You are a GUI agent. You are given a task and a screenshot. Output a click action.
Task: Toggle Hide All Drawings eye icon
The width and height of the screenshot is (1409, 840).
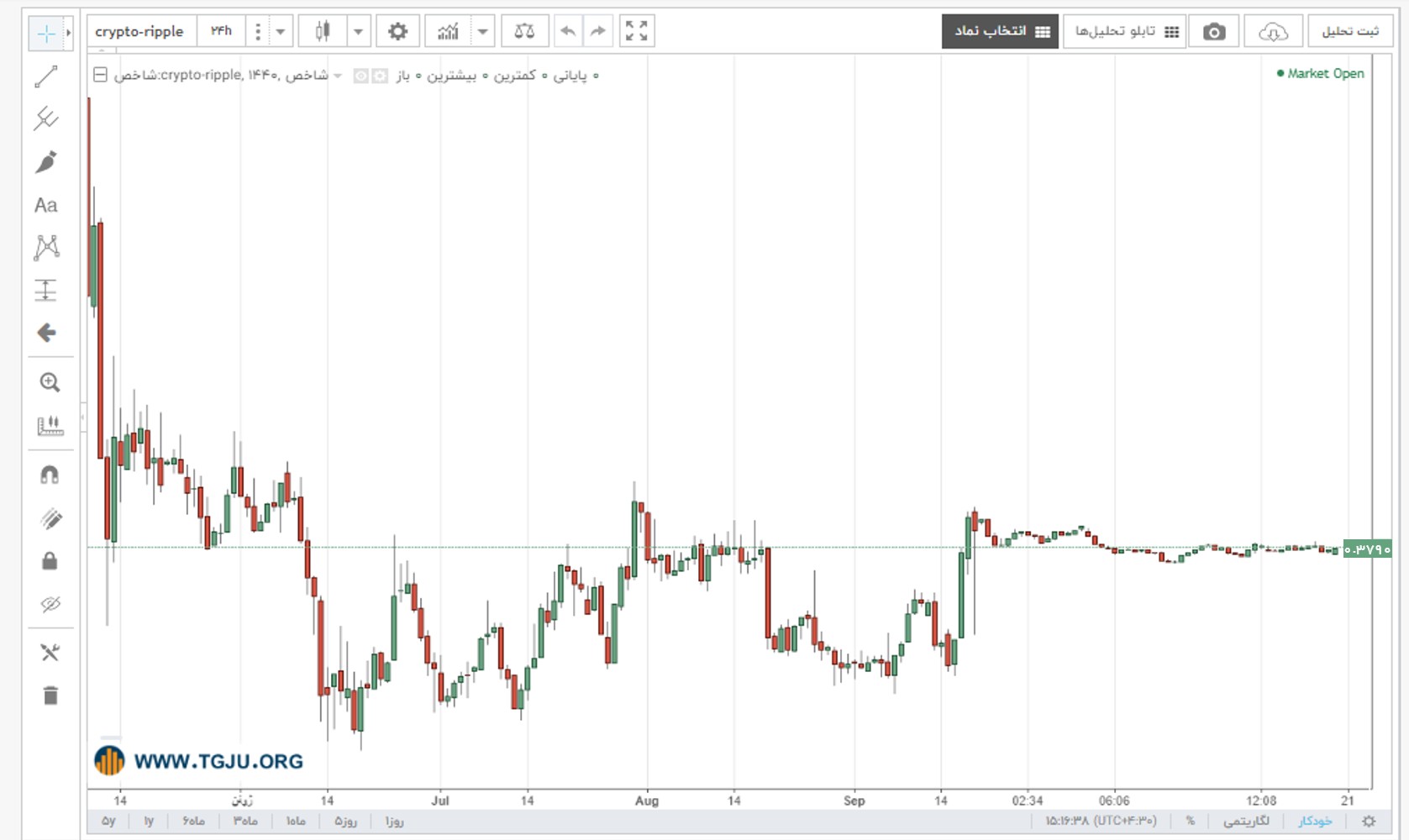click(50, 604)
